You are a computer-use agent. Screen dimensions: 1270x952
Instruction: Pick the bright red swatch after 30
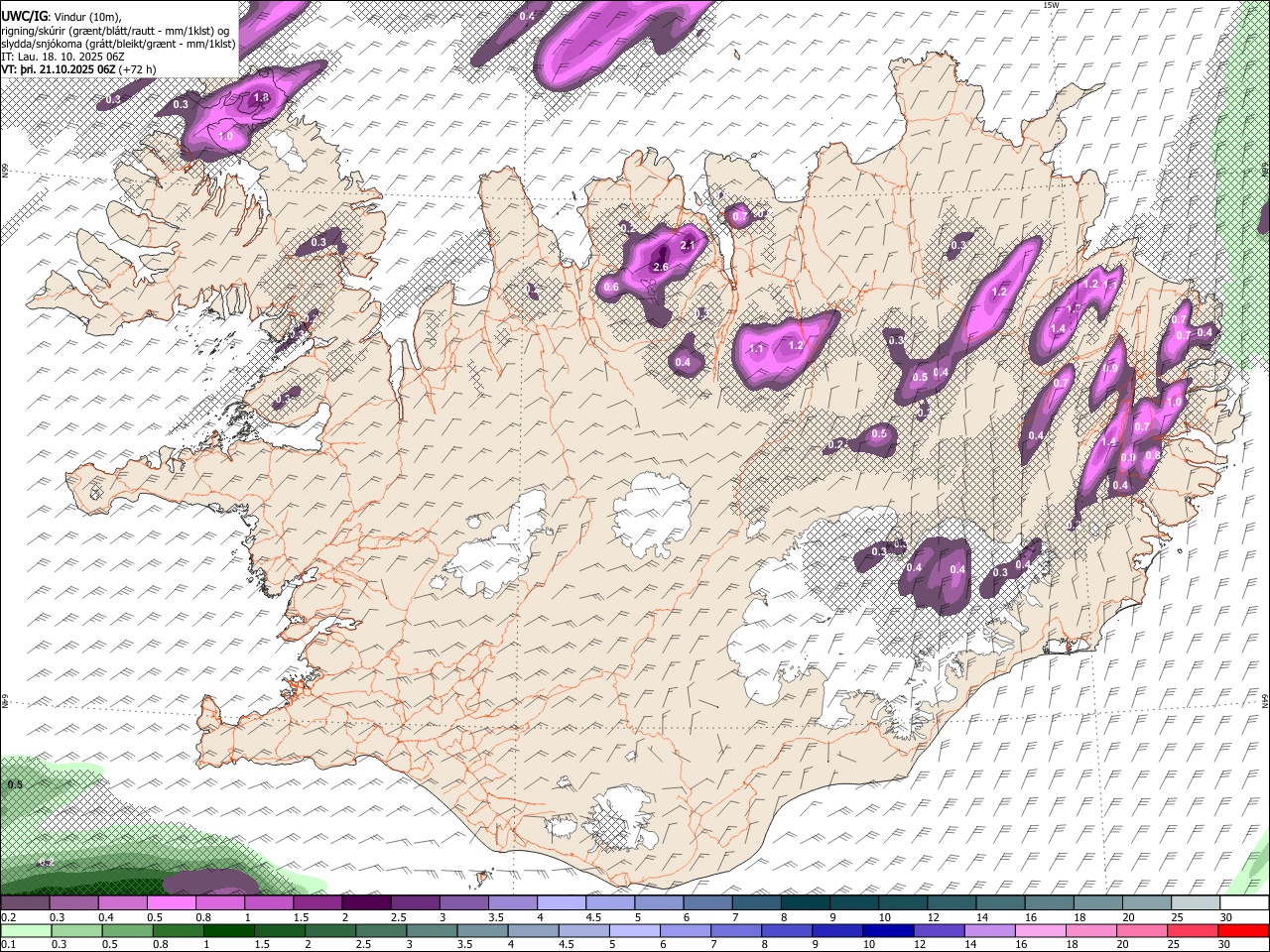[x=1244, y=930]
